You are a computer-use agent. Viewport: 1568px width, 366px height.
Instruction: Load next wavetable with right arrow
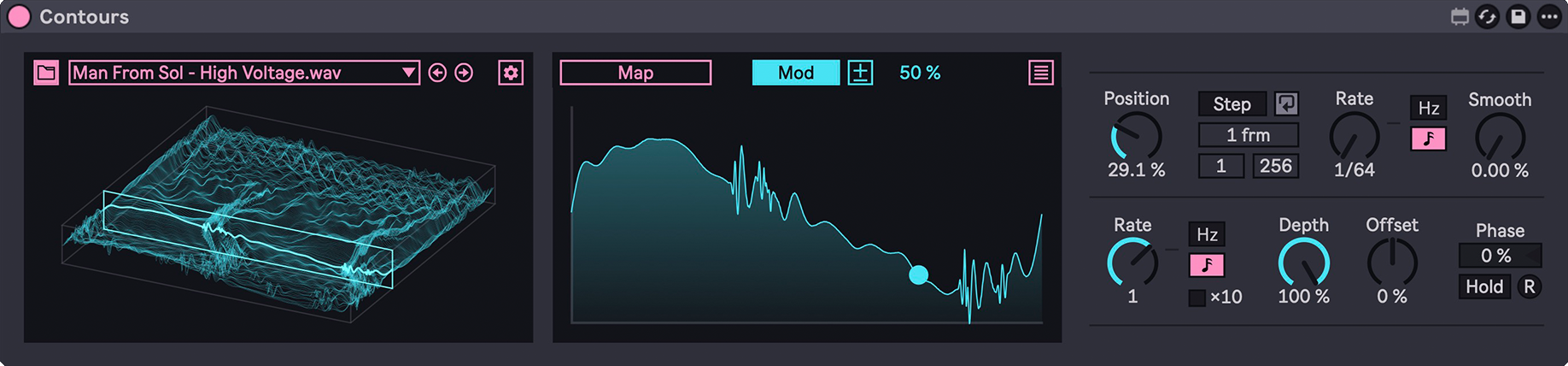(464, 73)
